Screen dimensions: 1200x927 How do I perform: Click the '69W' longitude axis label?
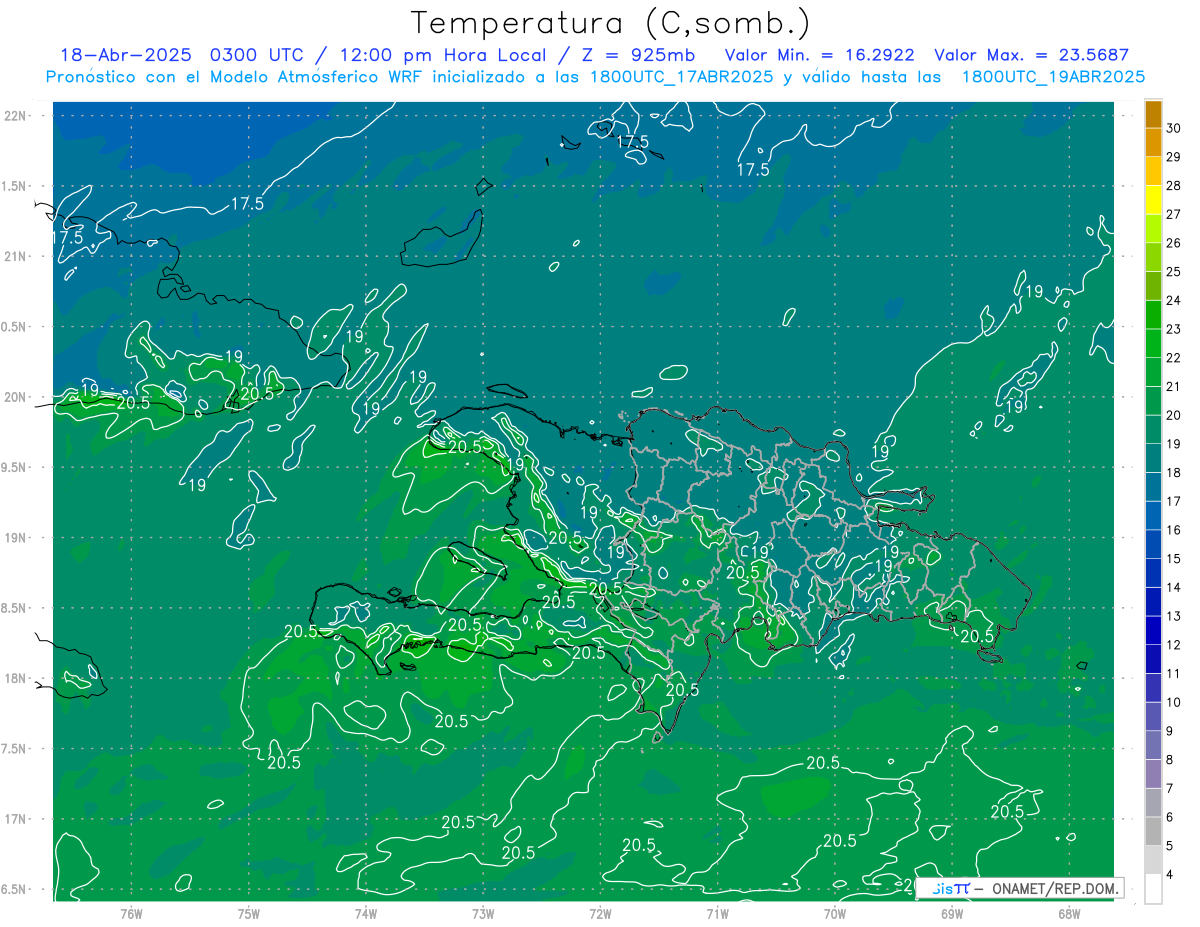[952, 914]
